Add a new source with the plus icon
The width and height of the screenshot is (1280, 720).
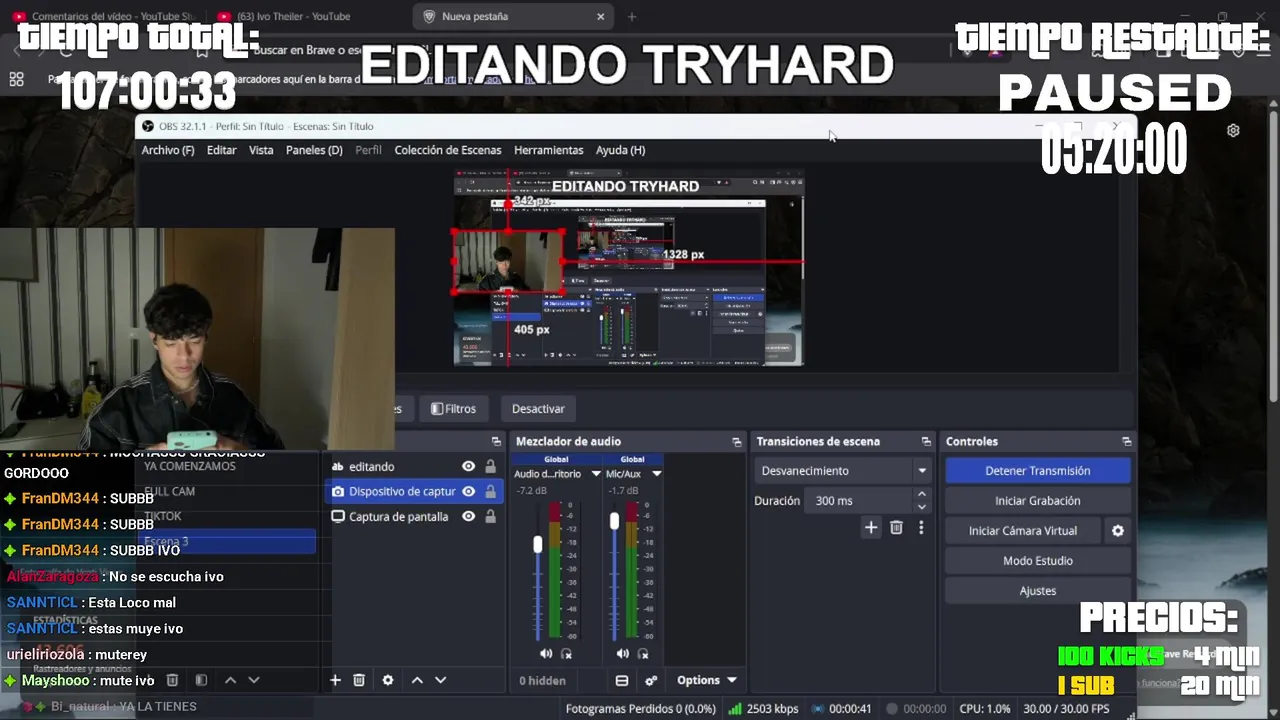(x=335, y=680)
